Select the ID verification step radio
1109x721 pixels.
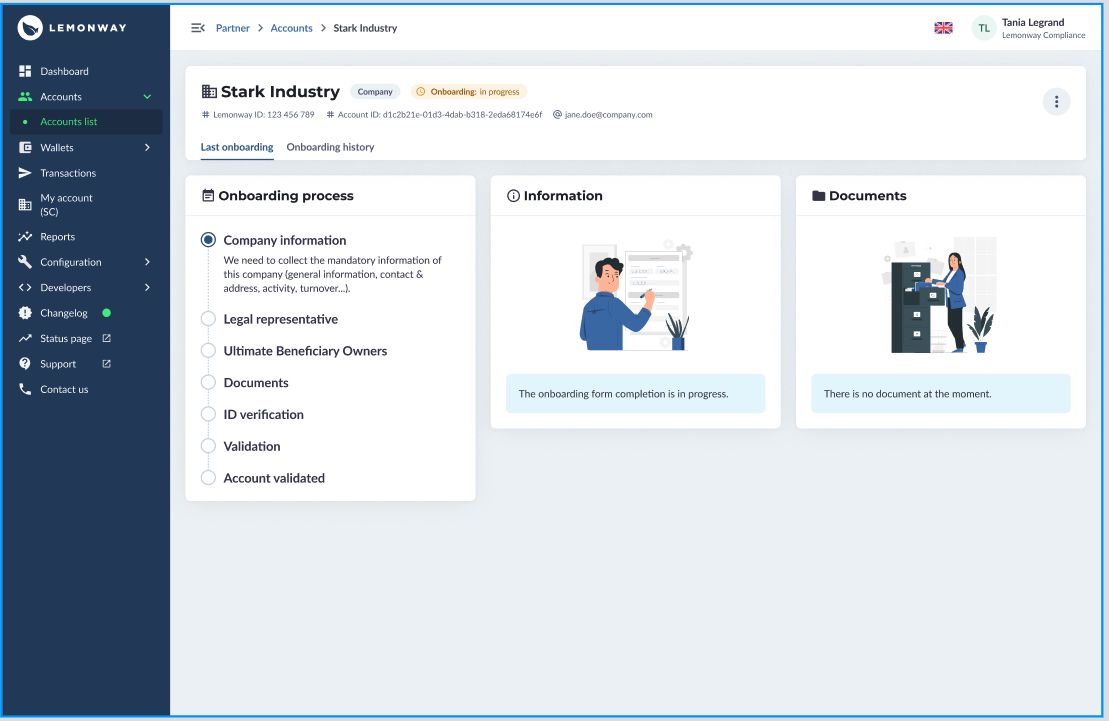(208, 414)
